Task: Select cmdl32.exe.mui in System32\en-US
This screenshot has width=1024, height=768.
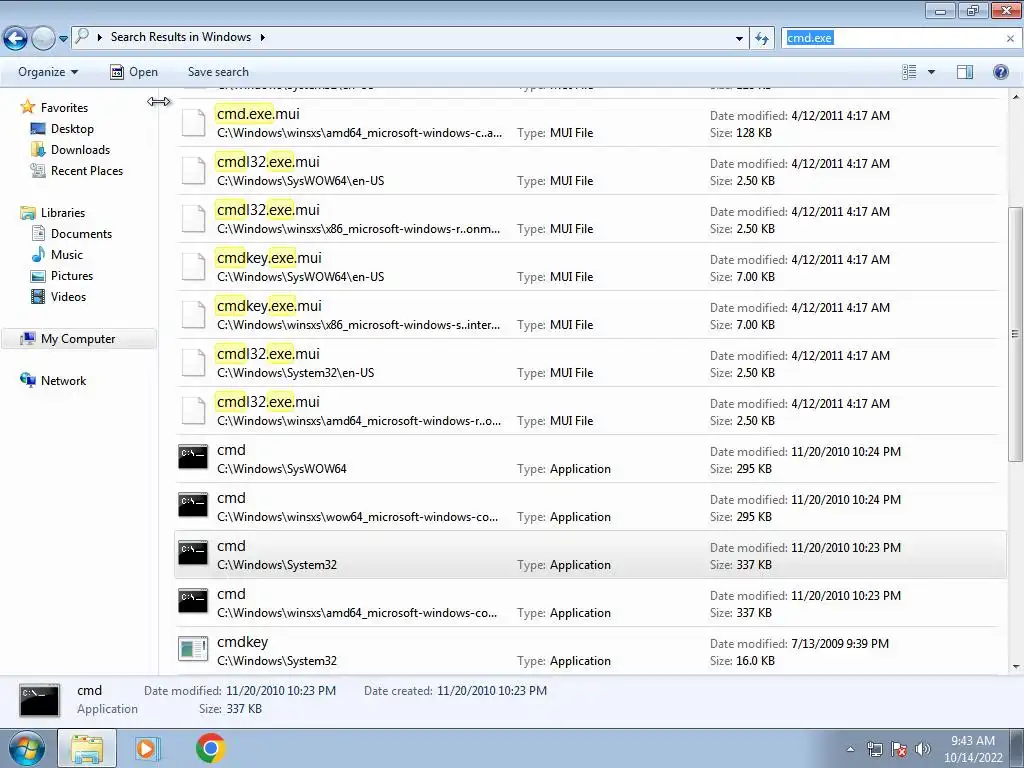Action: pyautogui.click(x=588, y=363)
